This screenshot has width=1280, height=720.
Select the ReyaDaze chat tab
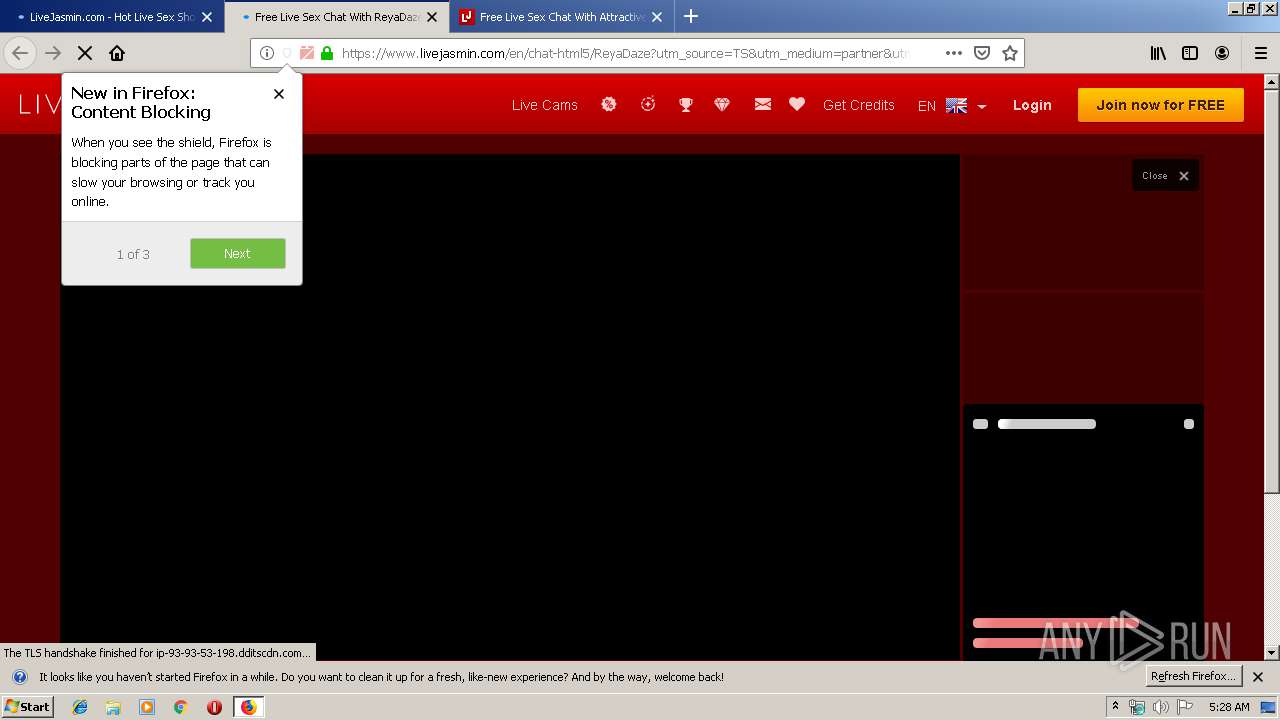tap(336, 17)
